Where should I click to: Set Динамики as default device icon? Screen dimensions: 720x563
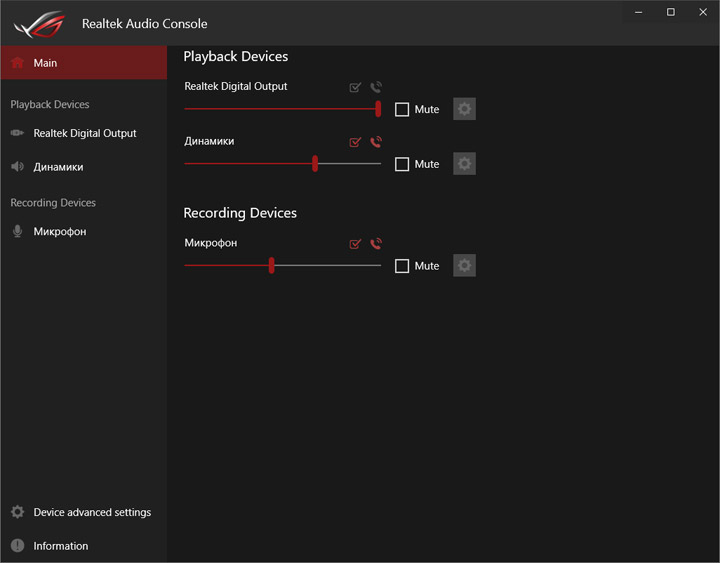pyautogui.click(x=355, y=143)
